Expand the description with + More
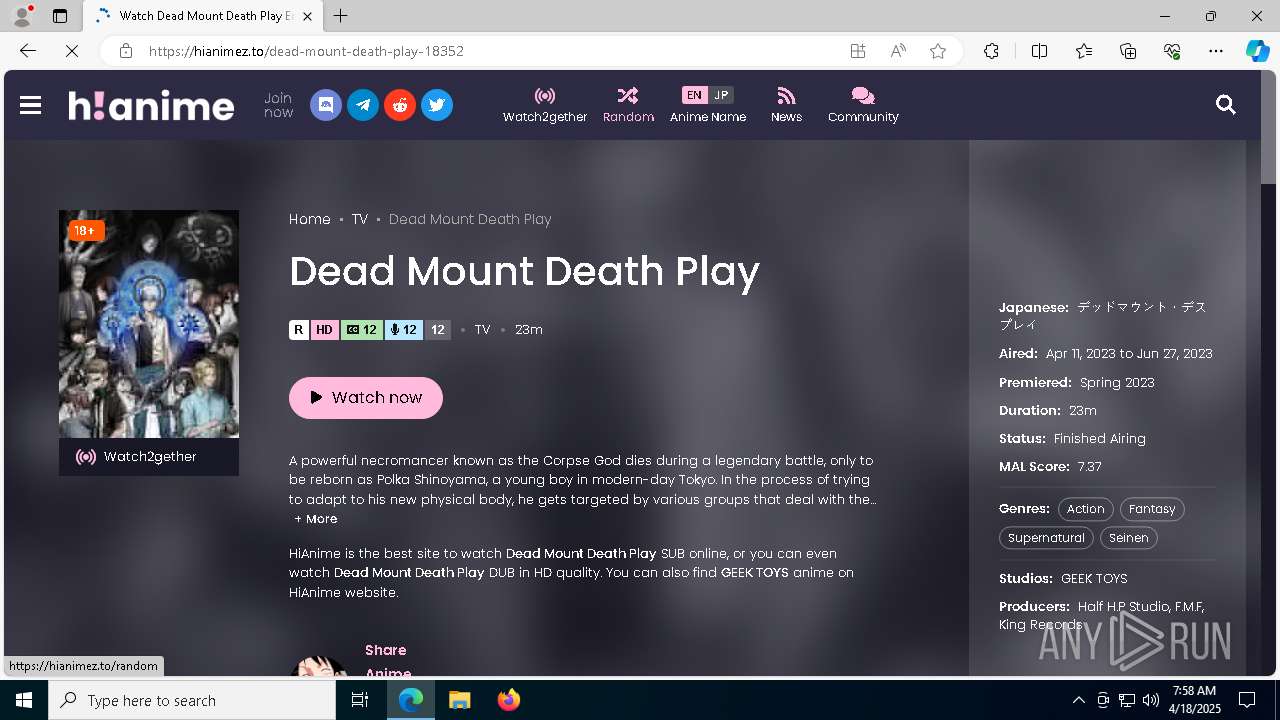This screenshot has height=720, width=1280. coord(316,519)
